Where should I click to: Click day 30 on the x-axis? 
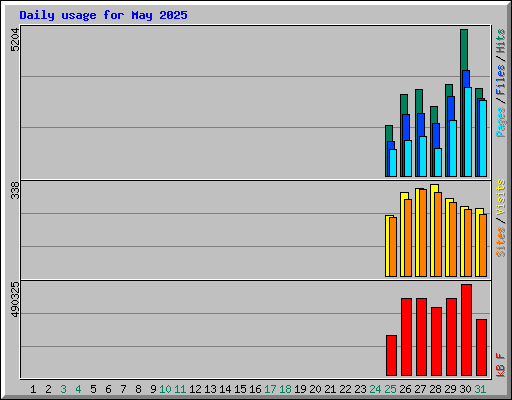(x=465, y=389)
